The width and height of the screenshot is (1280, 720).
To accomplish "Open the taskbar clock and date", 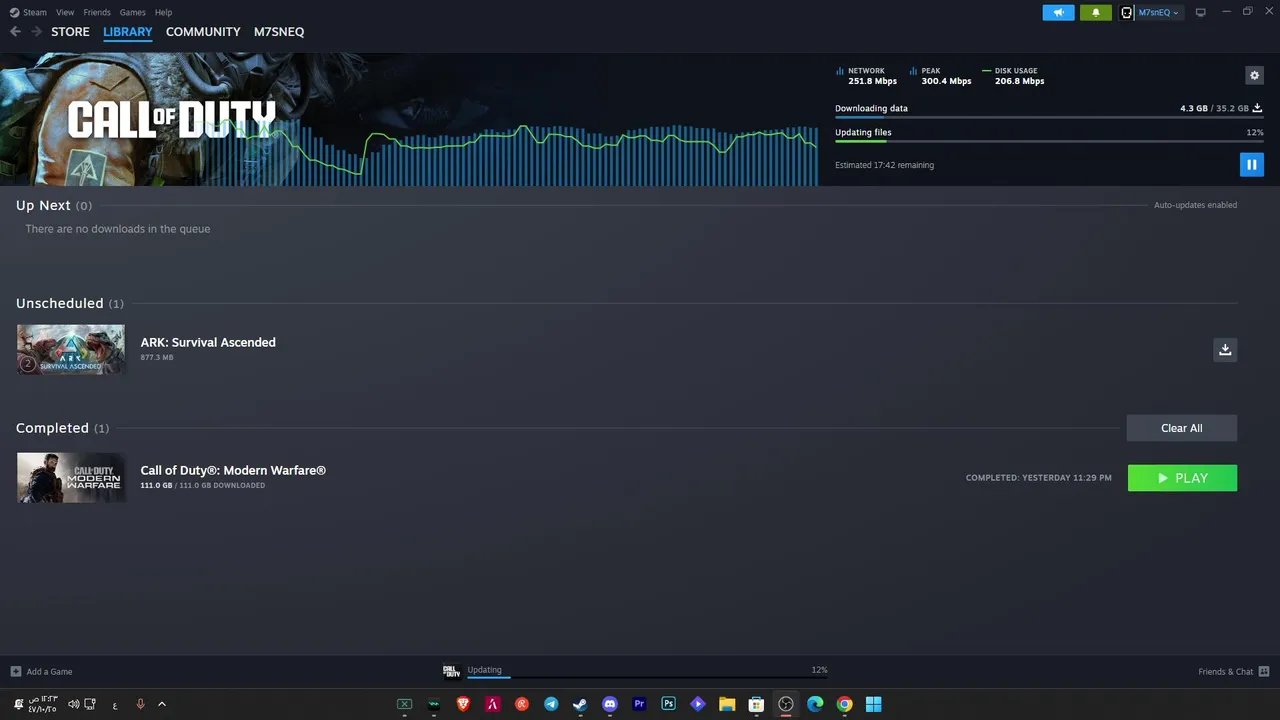I will tap(43, 704).
